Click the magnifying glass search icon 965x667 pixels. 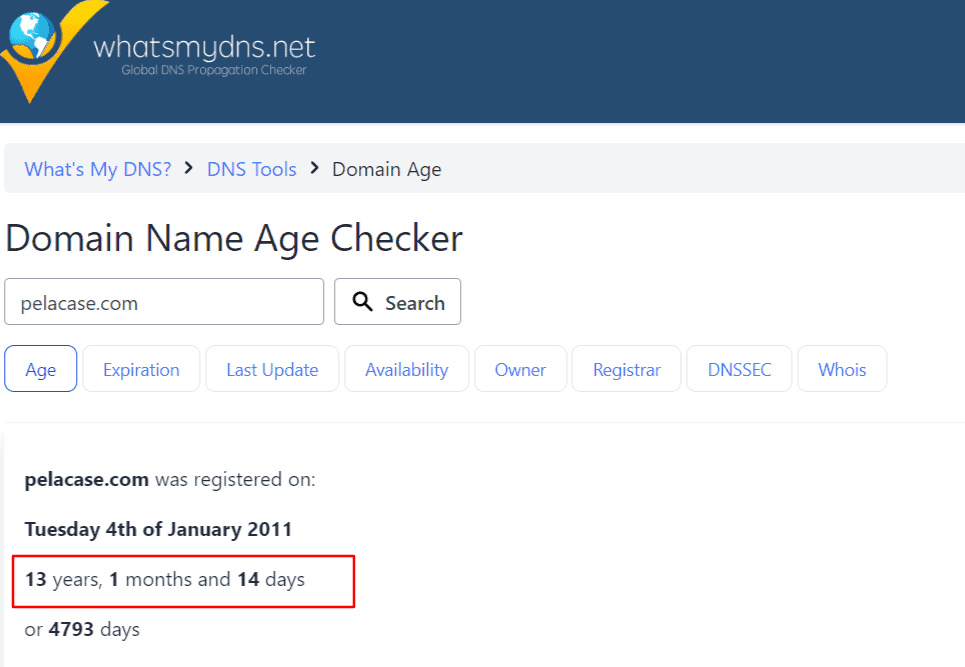tap(362, 302)
